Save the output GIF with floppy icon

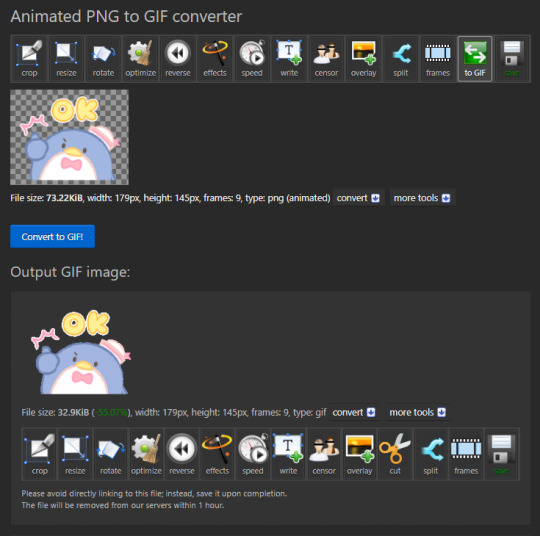coord(502,454)
